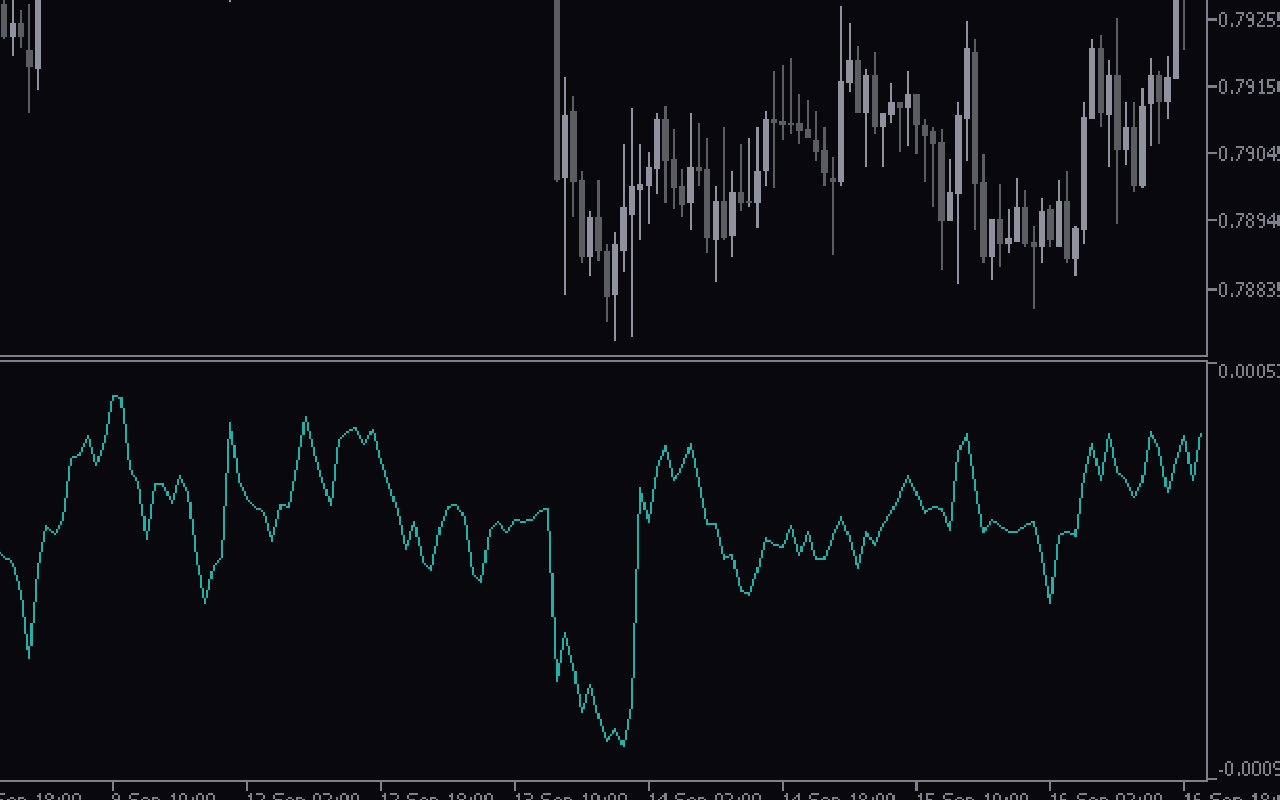The image size is (1280, 800).
Task: Click the 0.0005 indicator scale label
Action: pyautogui.click(x=1249, y=372)
